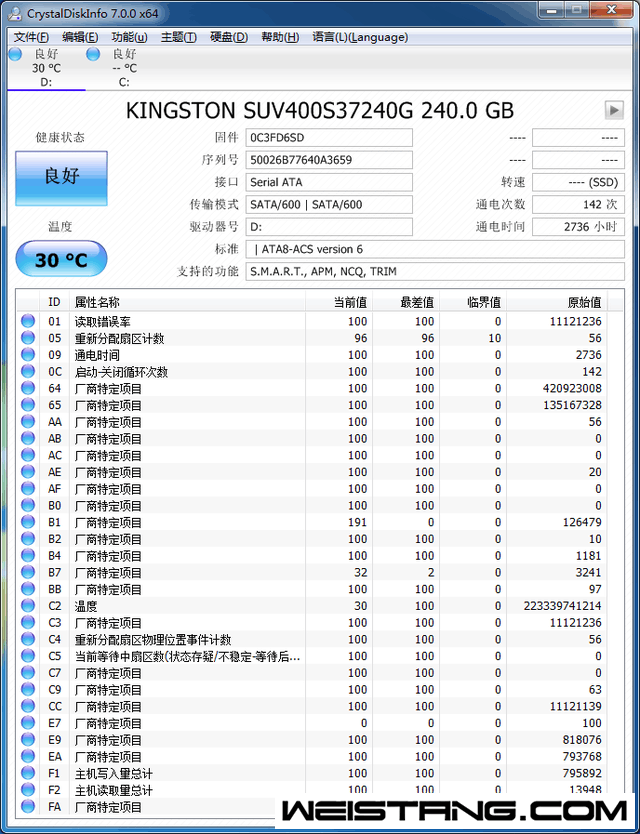The width and height of the screenshot is (640, 834).
Task: Click the status icon for attribute AA
Action: [x=28, y=421]
